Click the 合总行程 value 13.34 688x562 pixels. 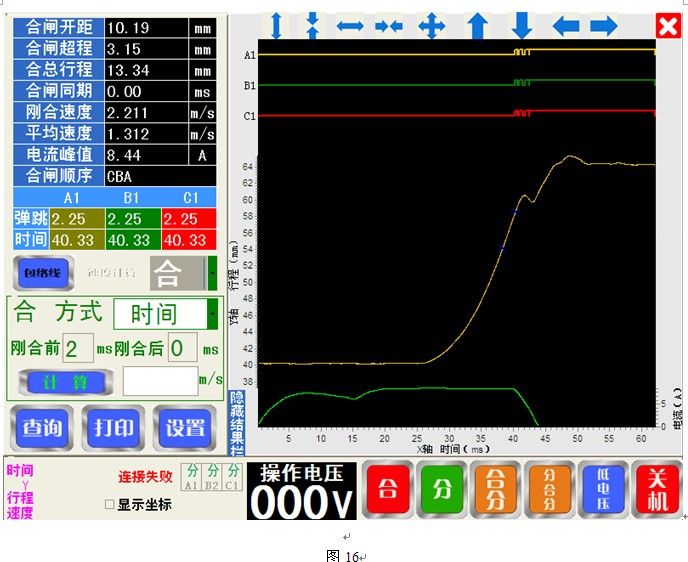coord(147,70)
